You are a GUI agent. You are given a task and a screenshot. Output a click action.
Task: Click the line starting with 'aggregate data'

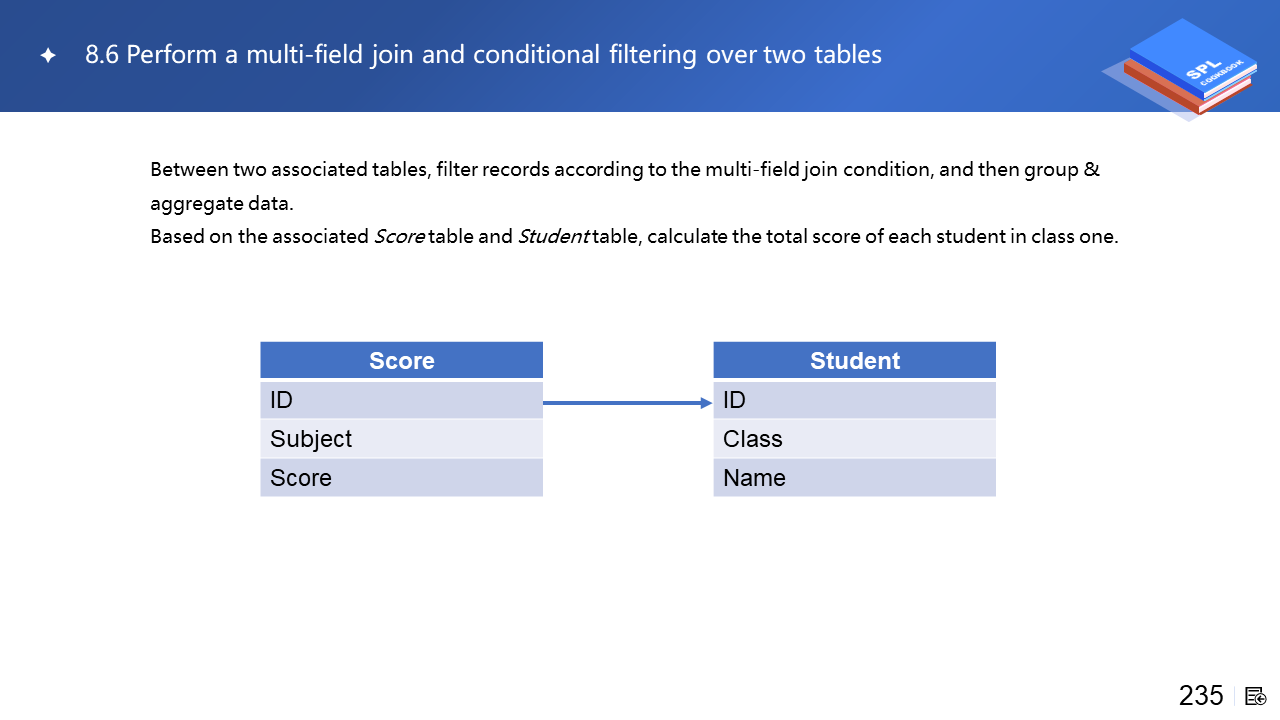pos(221,203)
